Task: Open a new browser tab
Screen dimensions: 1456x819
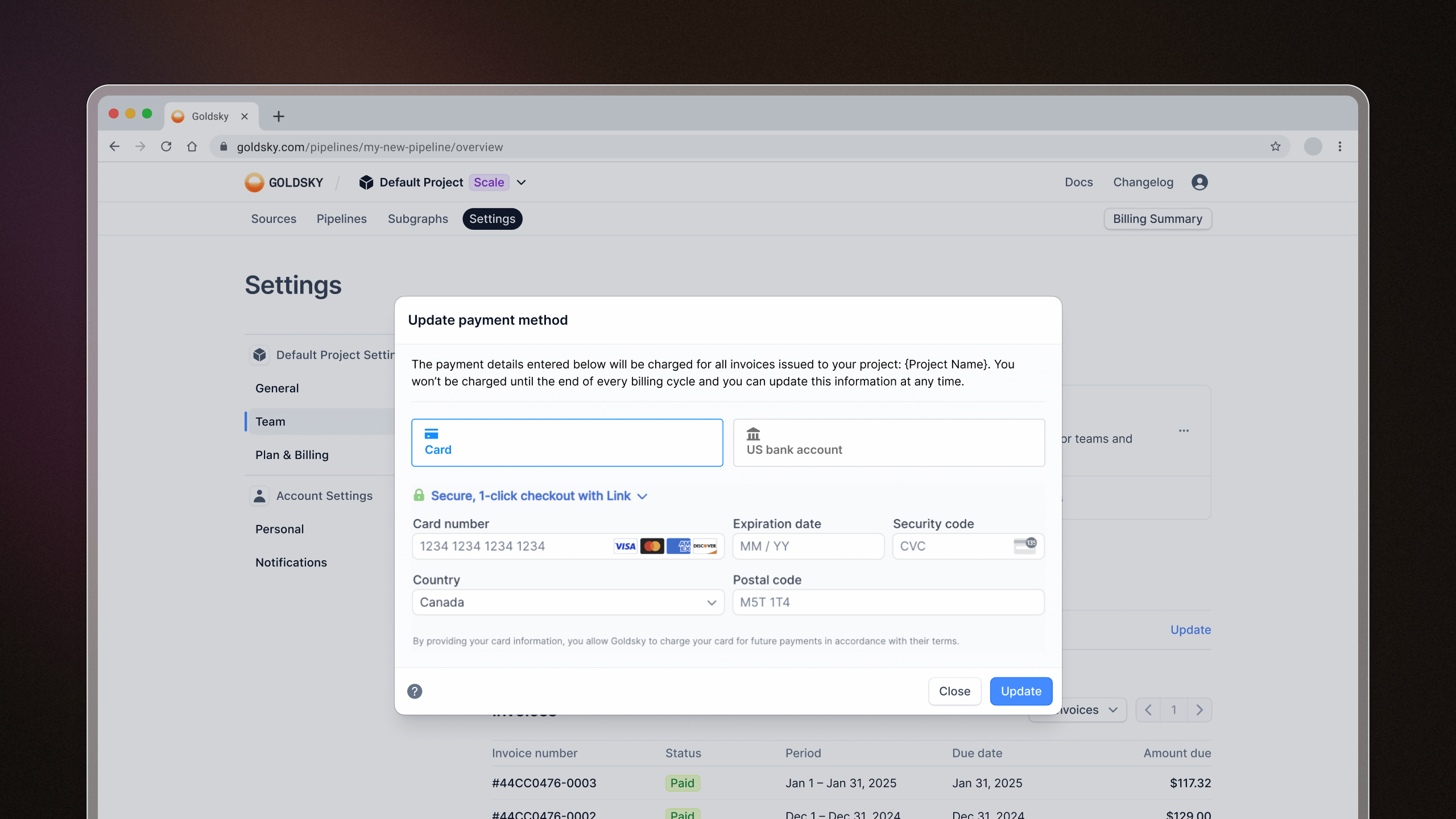Action: click(279, 117)
